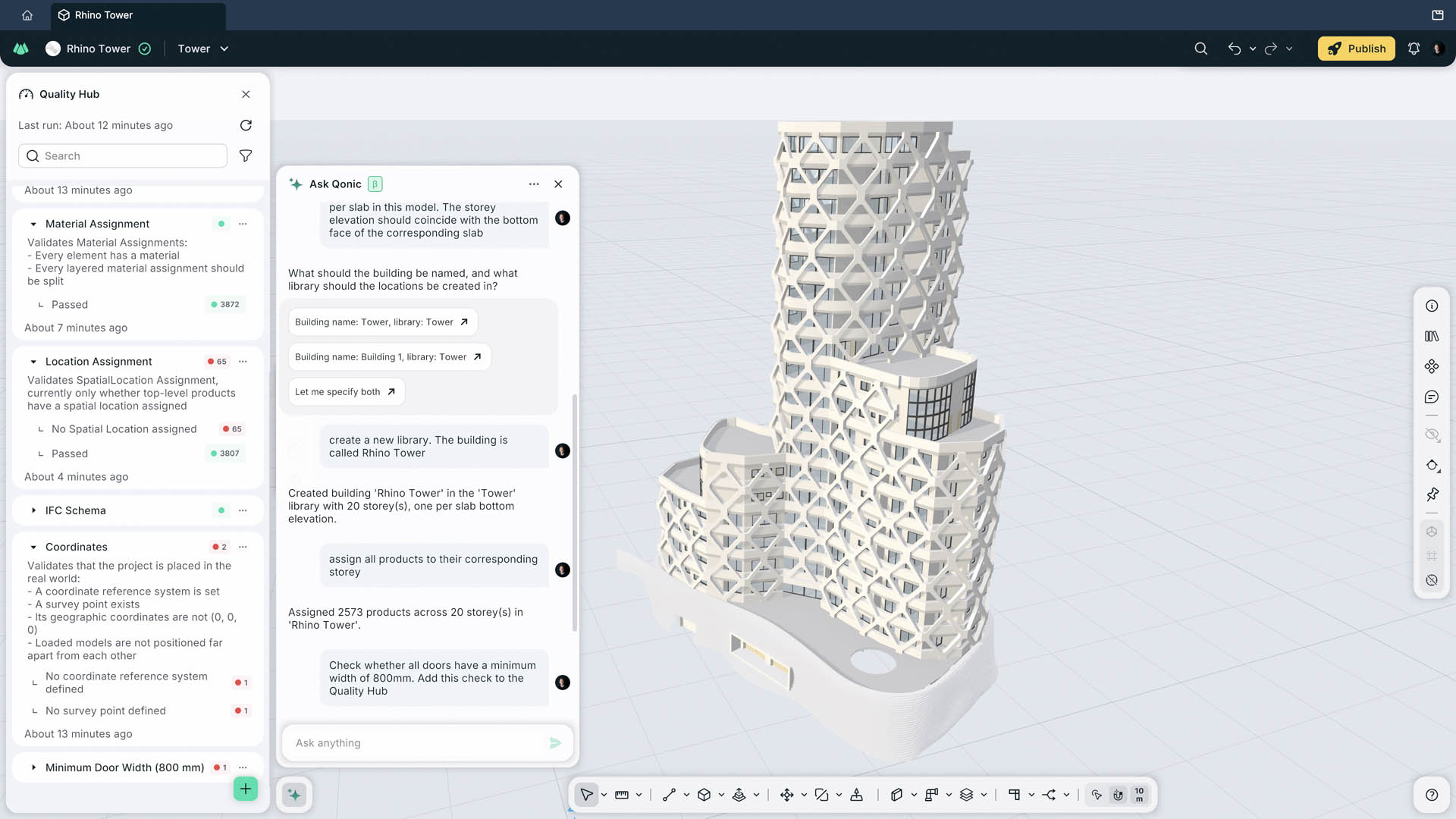This screenshot has height=819, width=1456.
Task: Toggle the hidden-eye visibility icon in right sidebar
Action: 1432,435
